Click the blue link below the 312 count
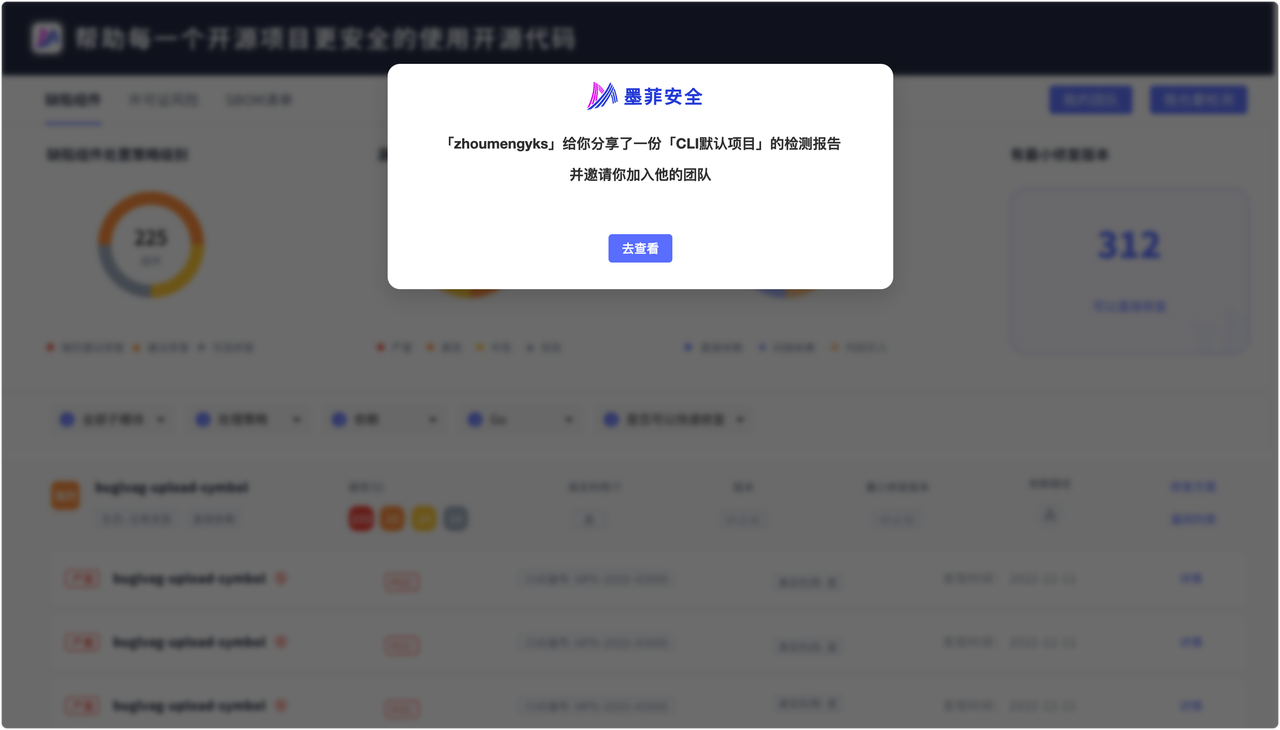The image size is (1280, 730). pos(1129,306)
